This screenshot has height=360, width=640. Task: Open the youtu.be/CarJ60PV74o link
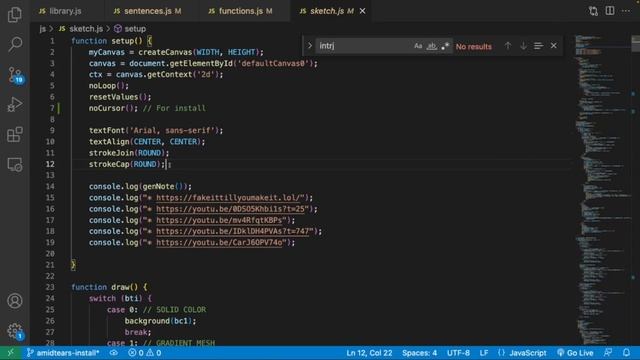pyautogui.click(x=219, y=243)
